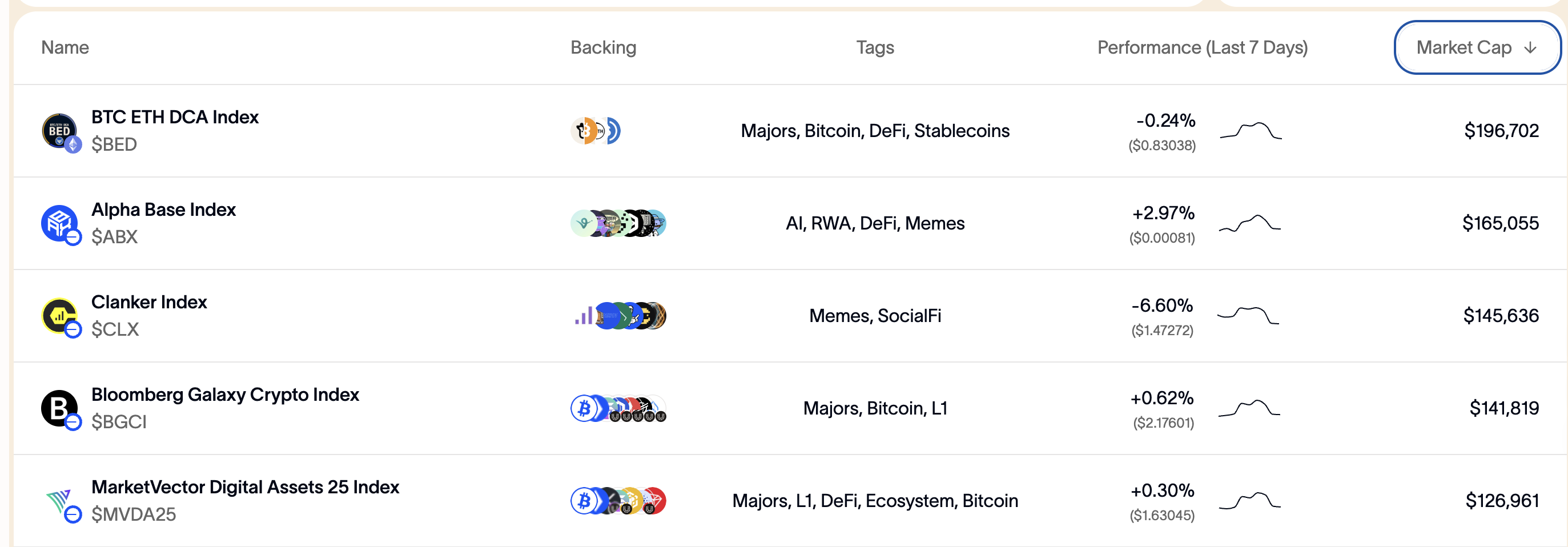The height and width of the screenshot is (547, 1568).
Task: Click the Bloomberg Galaxy 7-day sparkline chart
Action: click(1249, 408)
